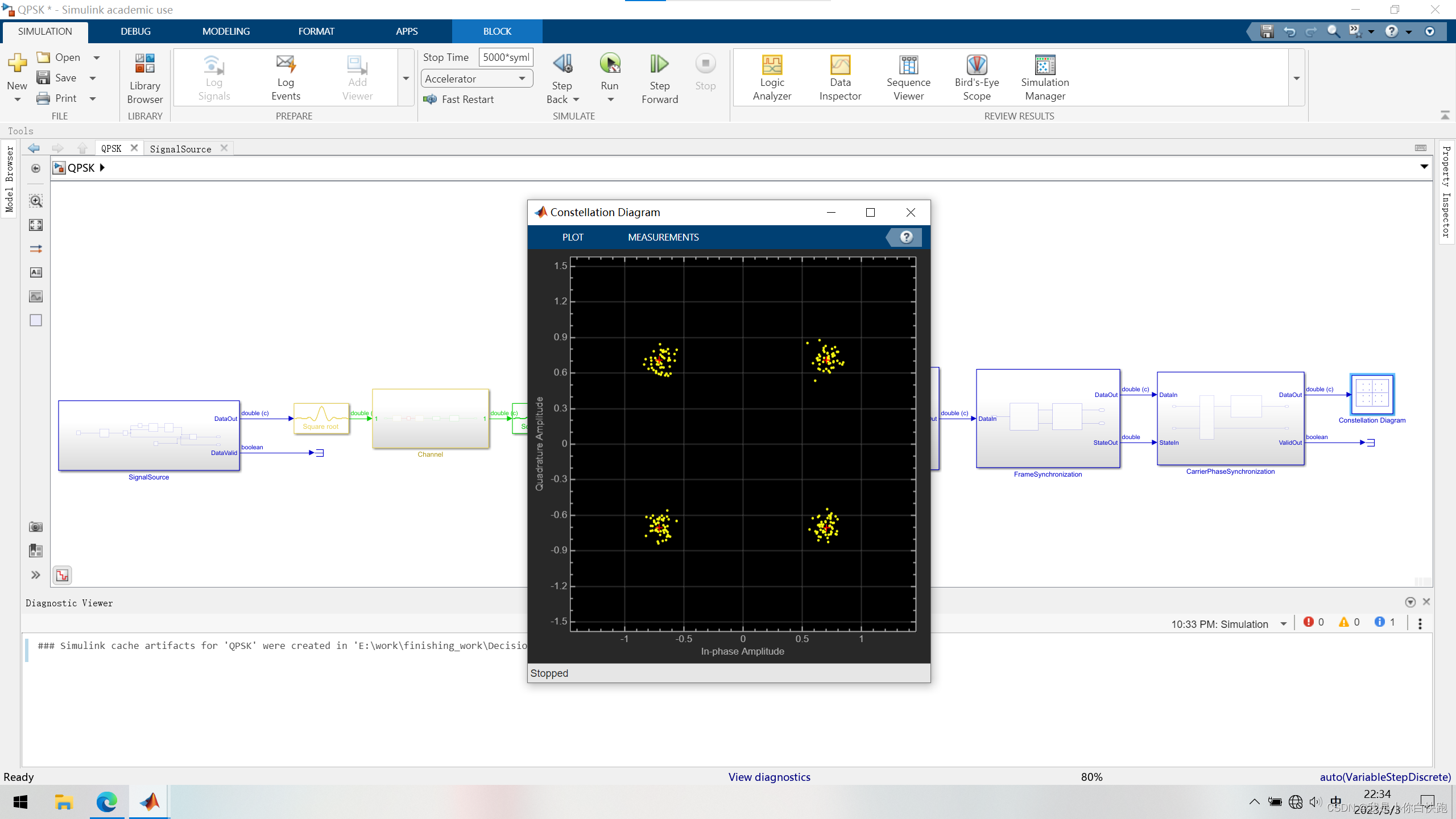Image resolution: width=1456 pixels, height=819 pixels.
Task: Expand the Run options dropdown arrow
Action: (x=610, y=100)
